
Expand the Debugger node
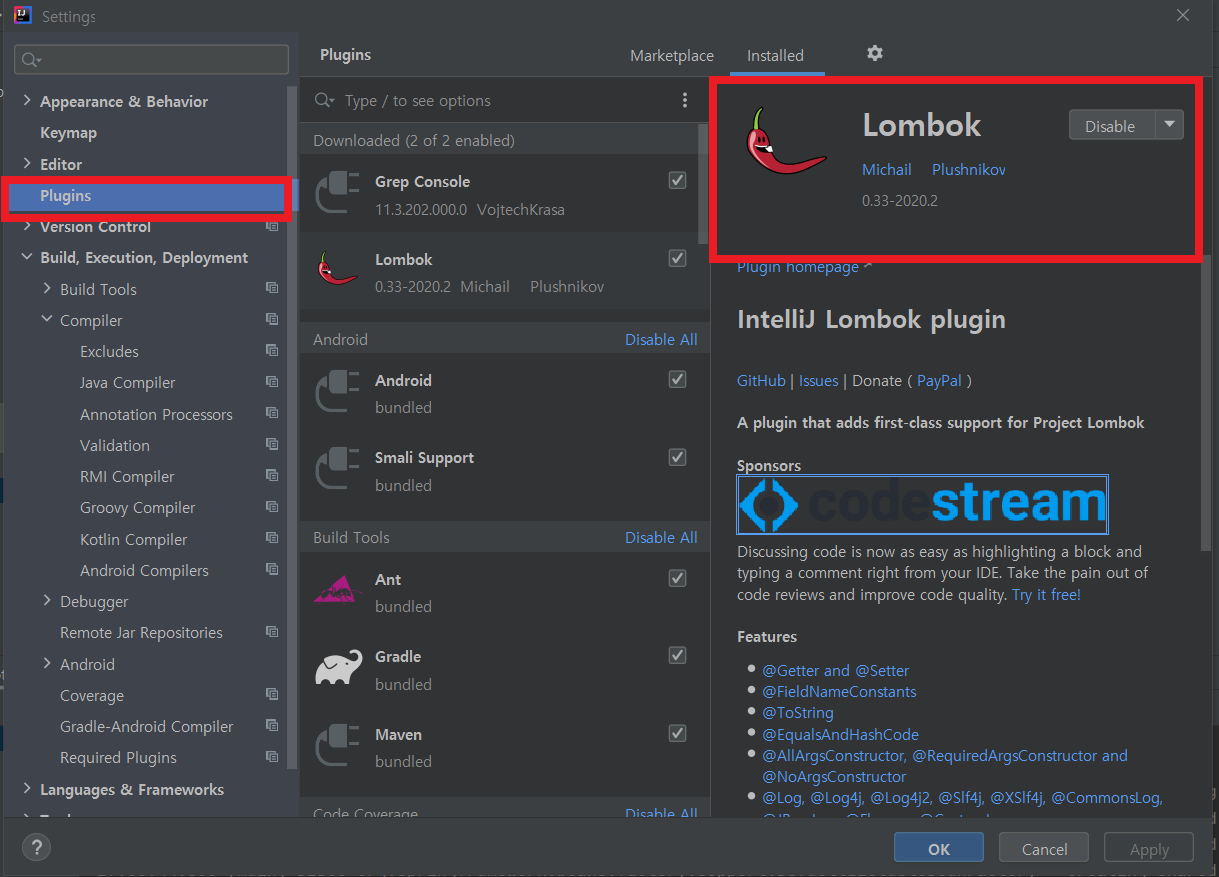(x=47, y=601)
